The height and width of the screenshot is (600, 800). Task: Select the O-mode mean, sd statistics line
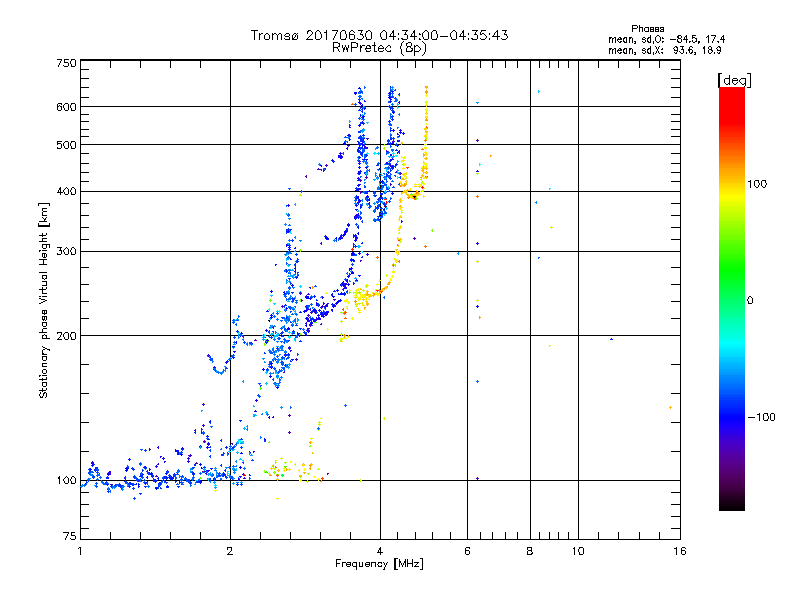[x=665, y=39]
